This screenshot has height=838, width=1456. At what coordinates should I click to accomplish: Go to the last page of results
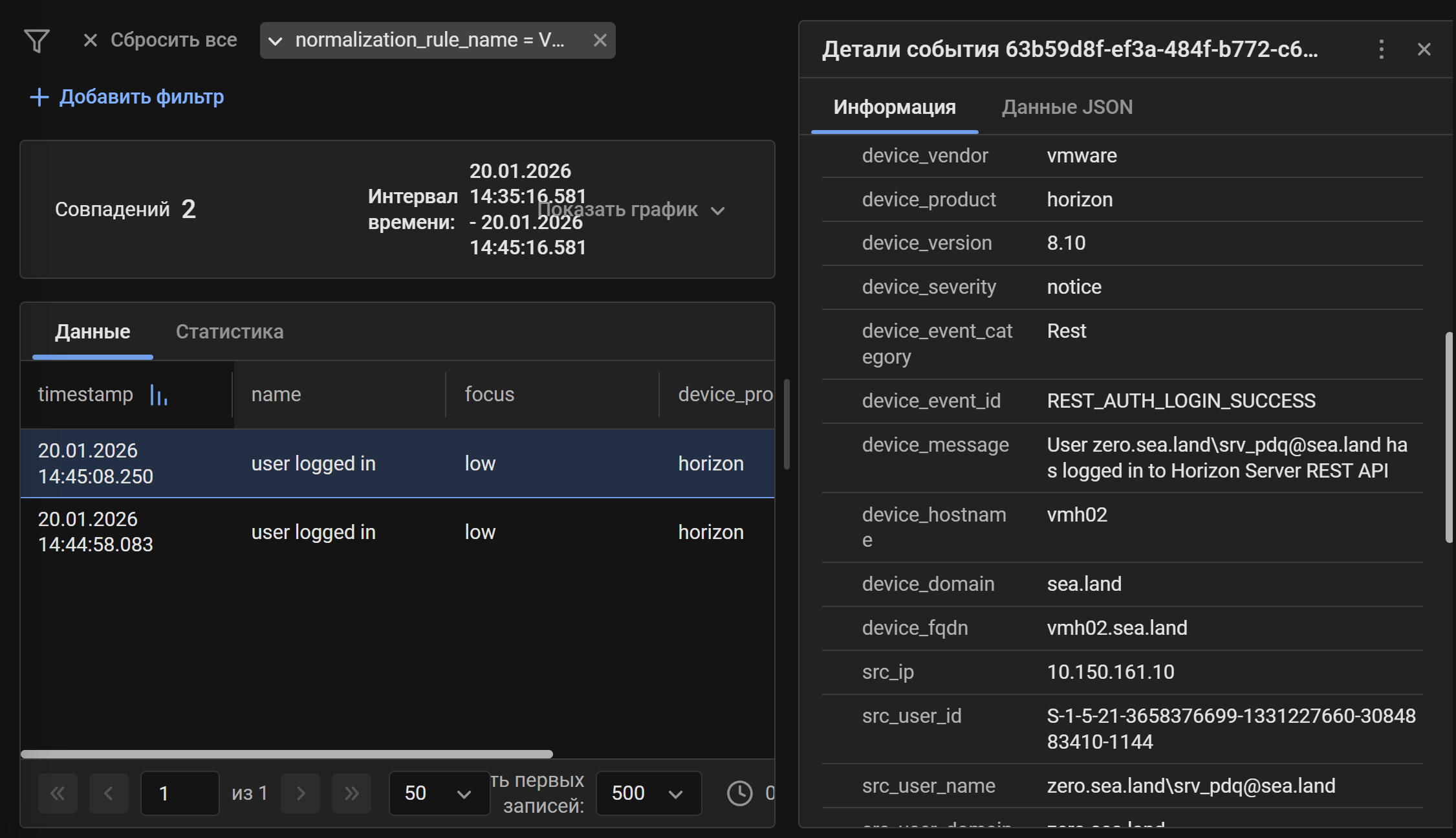[x=351, y=793]
